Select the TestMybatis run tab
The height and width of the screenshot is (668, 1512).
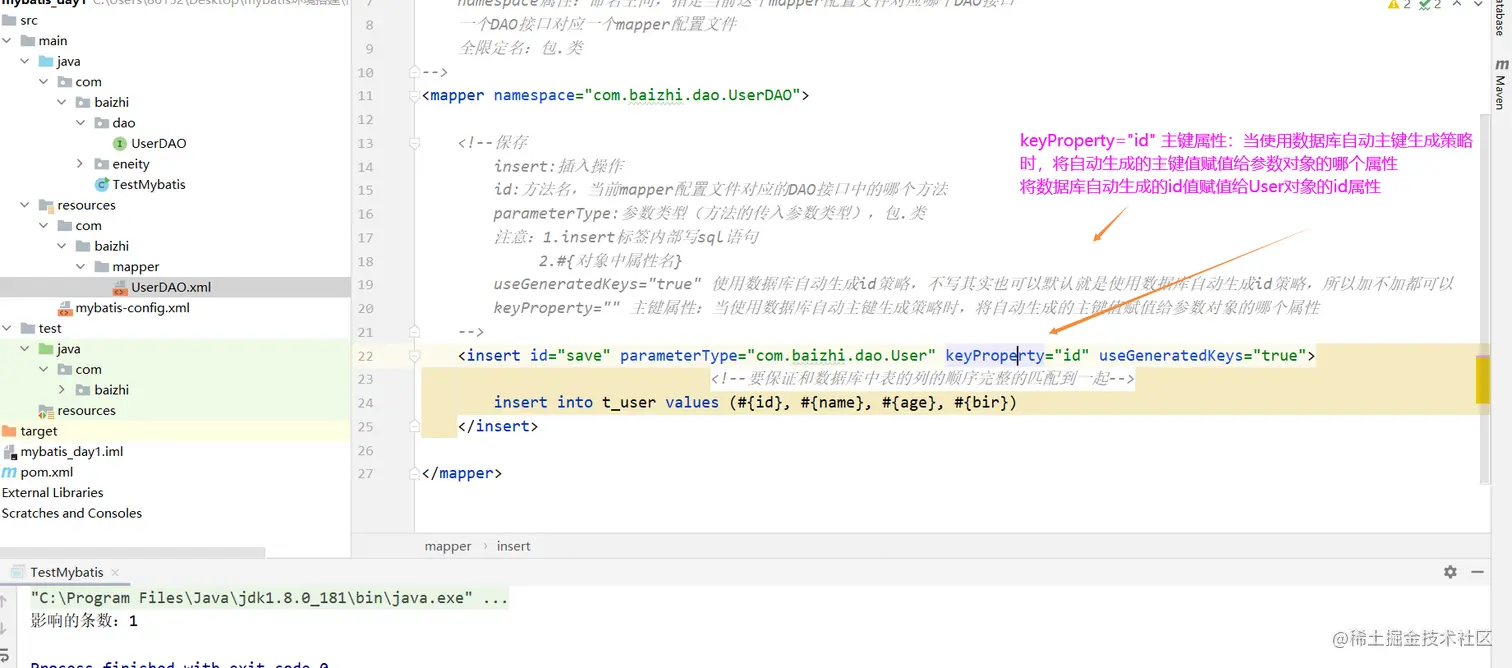tap(67, 572)
